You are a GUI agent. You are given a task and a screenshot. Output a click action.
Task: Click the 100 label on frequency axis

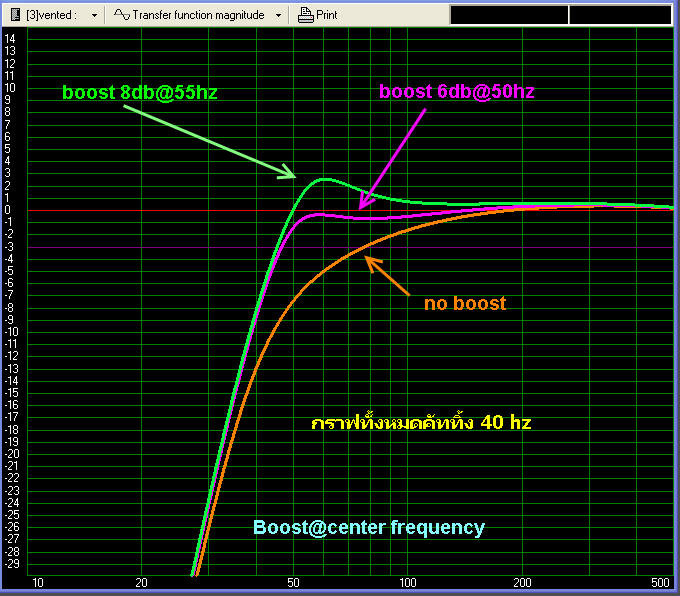[x=408, y=583]
